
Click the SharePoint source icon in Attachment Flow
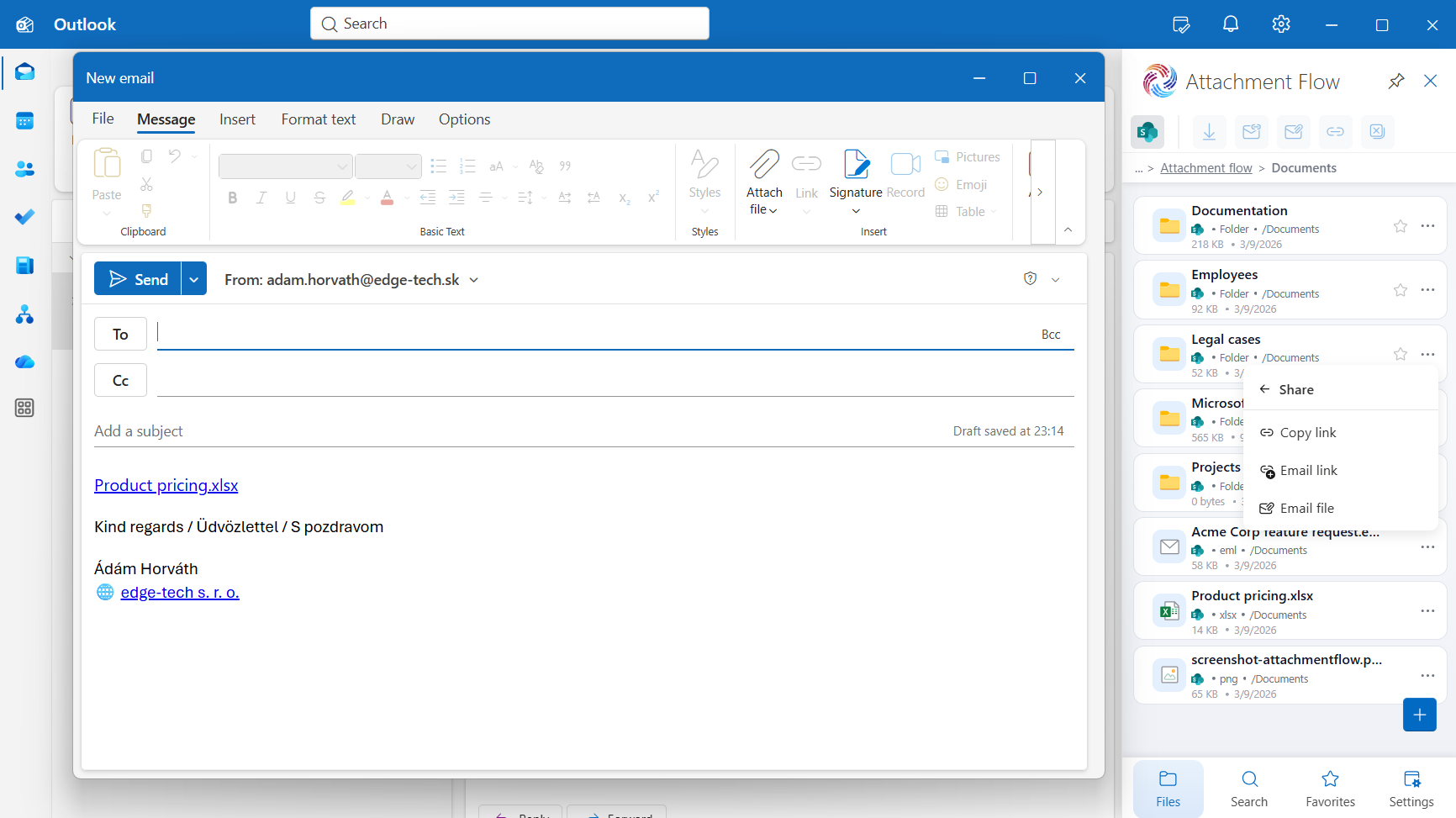point(1147,131)
